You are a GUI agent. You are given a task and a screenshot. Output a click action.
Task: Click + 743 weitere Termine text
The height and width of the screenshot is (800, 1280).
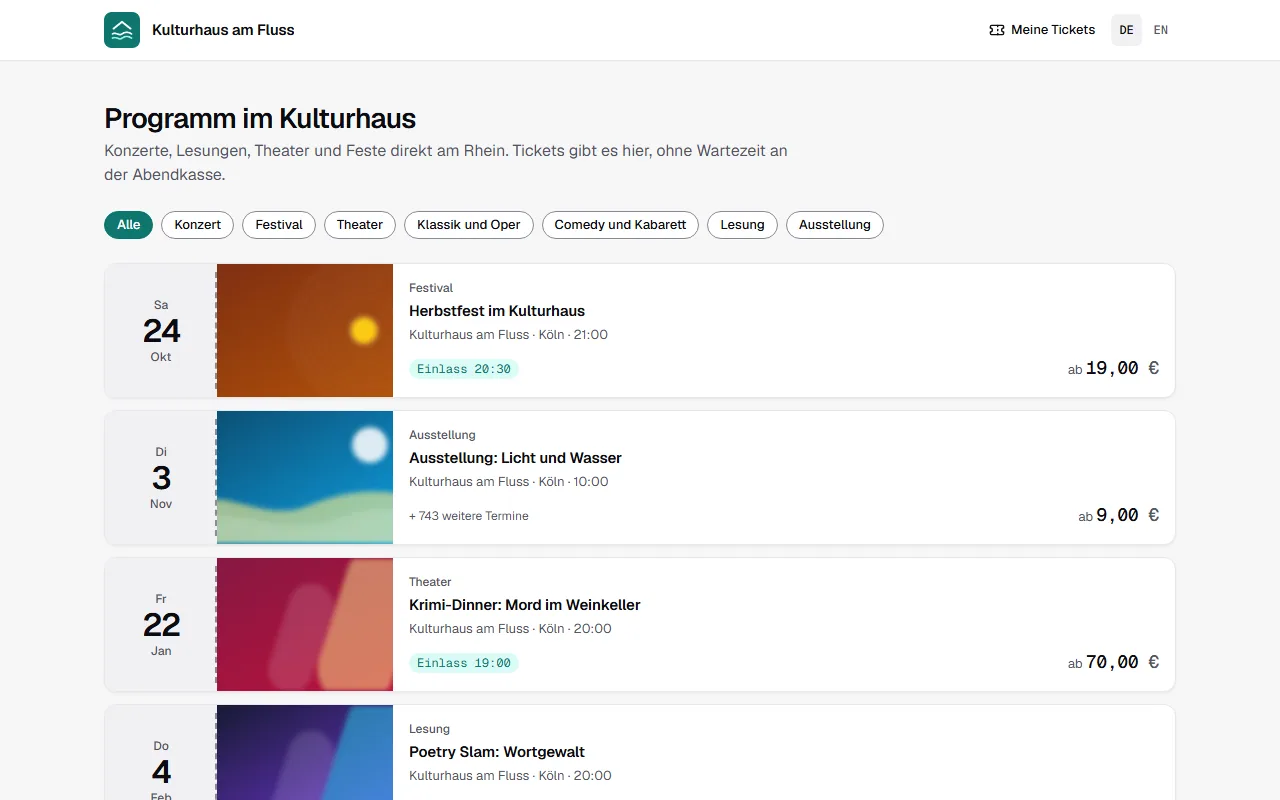(469, 516)
